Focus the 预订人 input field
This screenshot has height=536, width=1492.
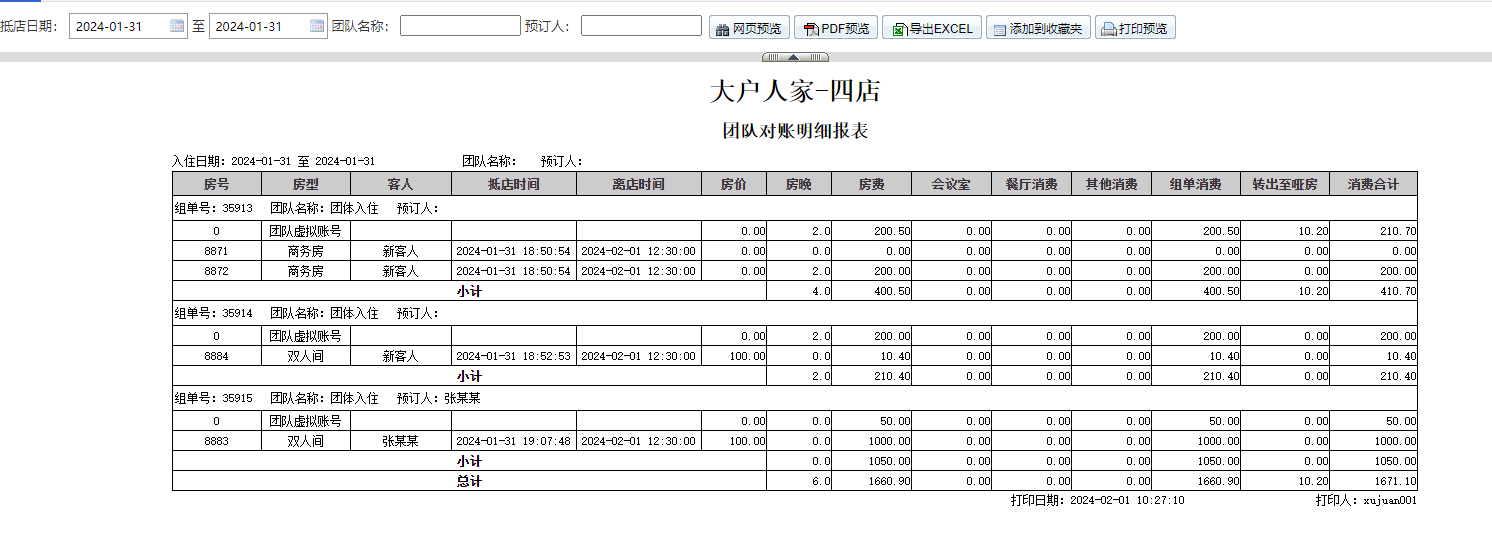click(641, 26)
